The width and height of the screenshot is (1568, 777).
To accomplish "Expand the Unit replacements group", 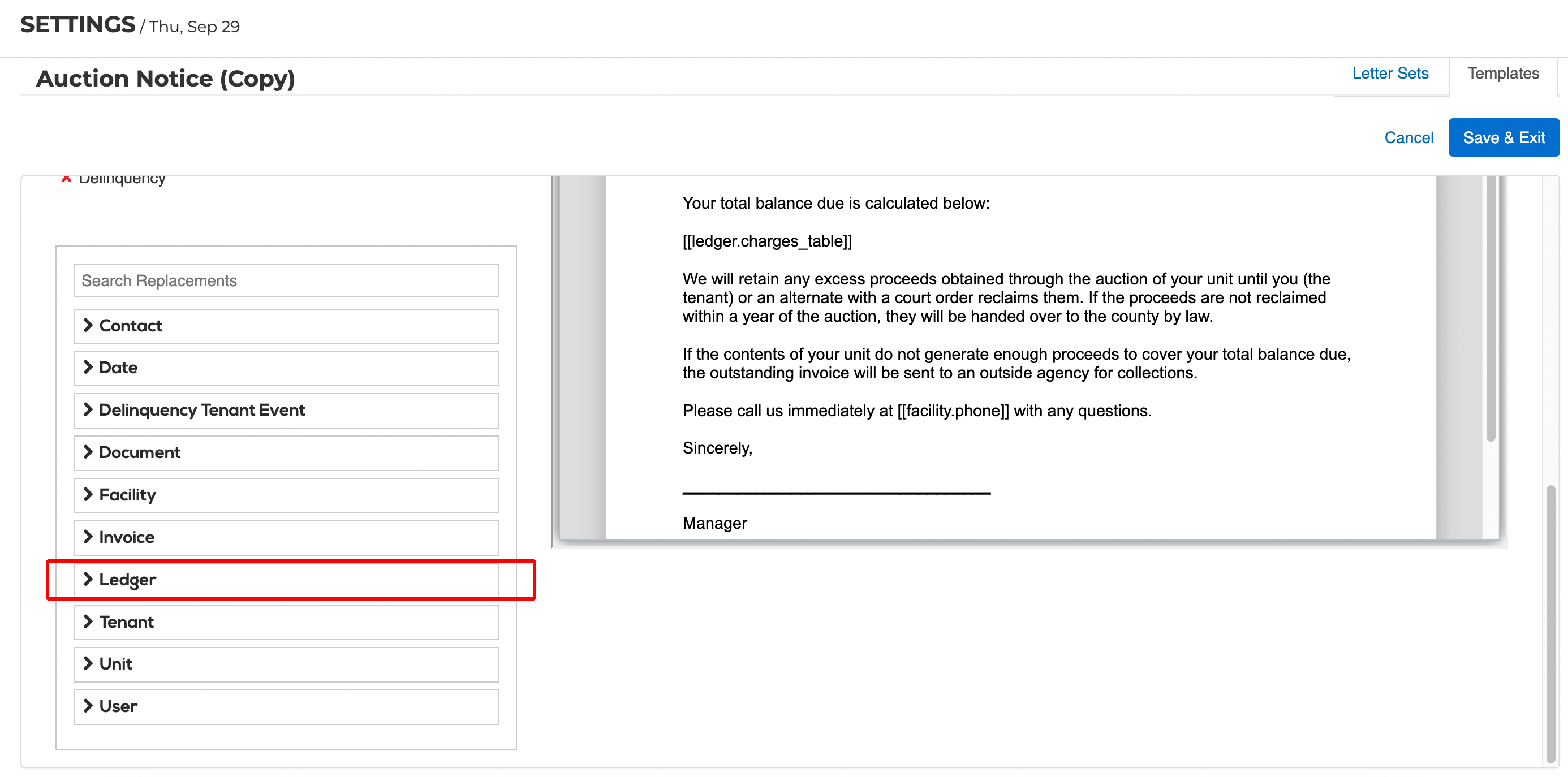I will coord(286,664).
